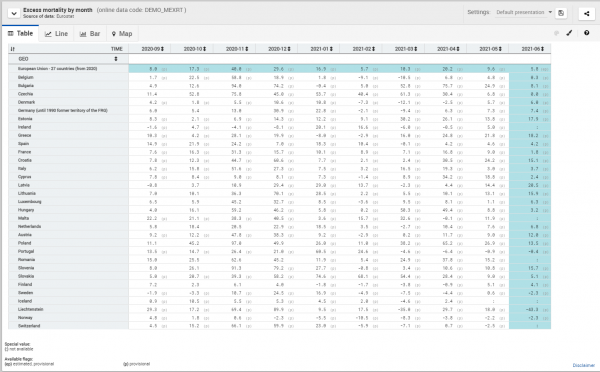Select the Malta row label
Viewport: 600px width, 372px height.
(23, 218)
